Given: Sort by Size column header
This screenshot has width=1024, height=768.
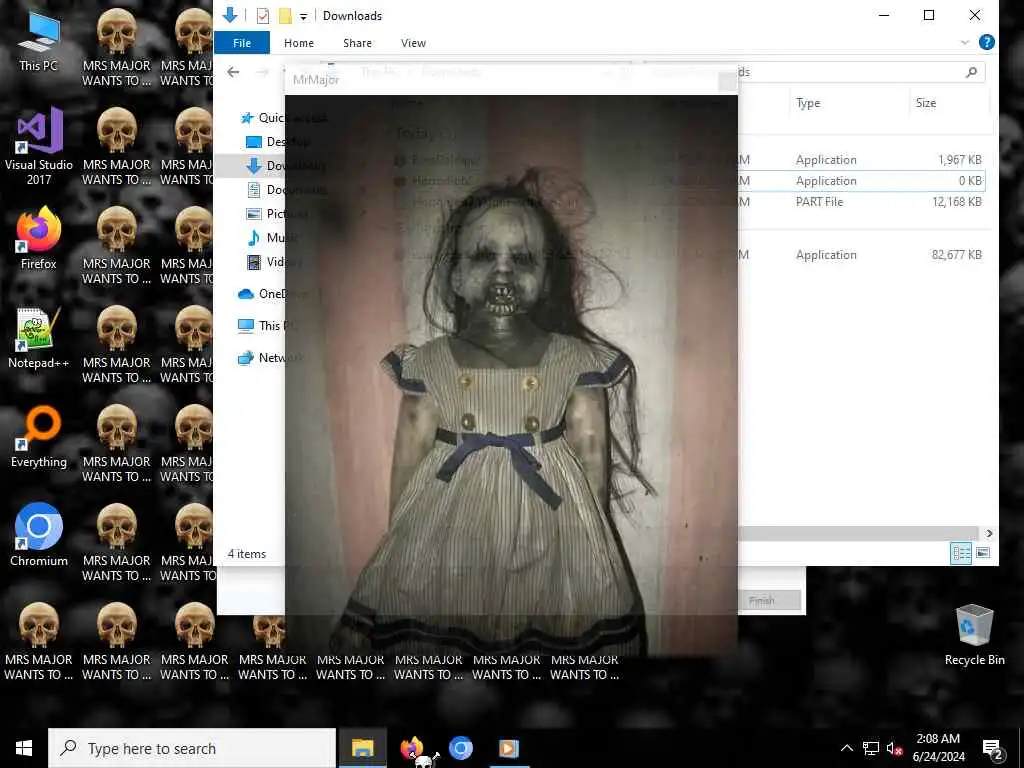Looking at the screenshot, I should pos(926,103).
